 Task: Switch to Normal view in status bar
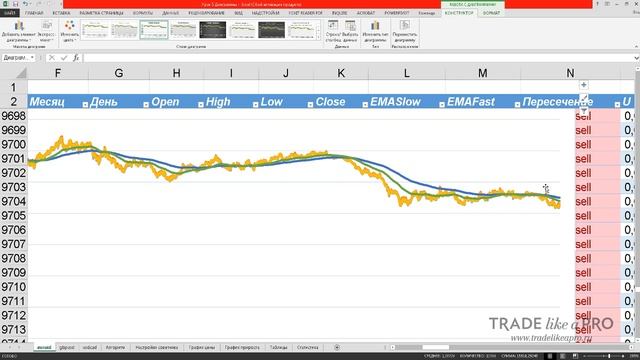click(549, 356)
